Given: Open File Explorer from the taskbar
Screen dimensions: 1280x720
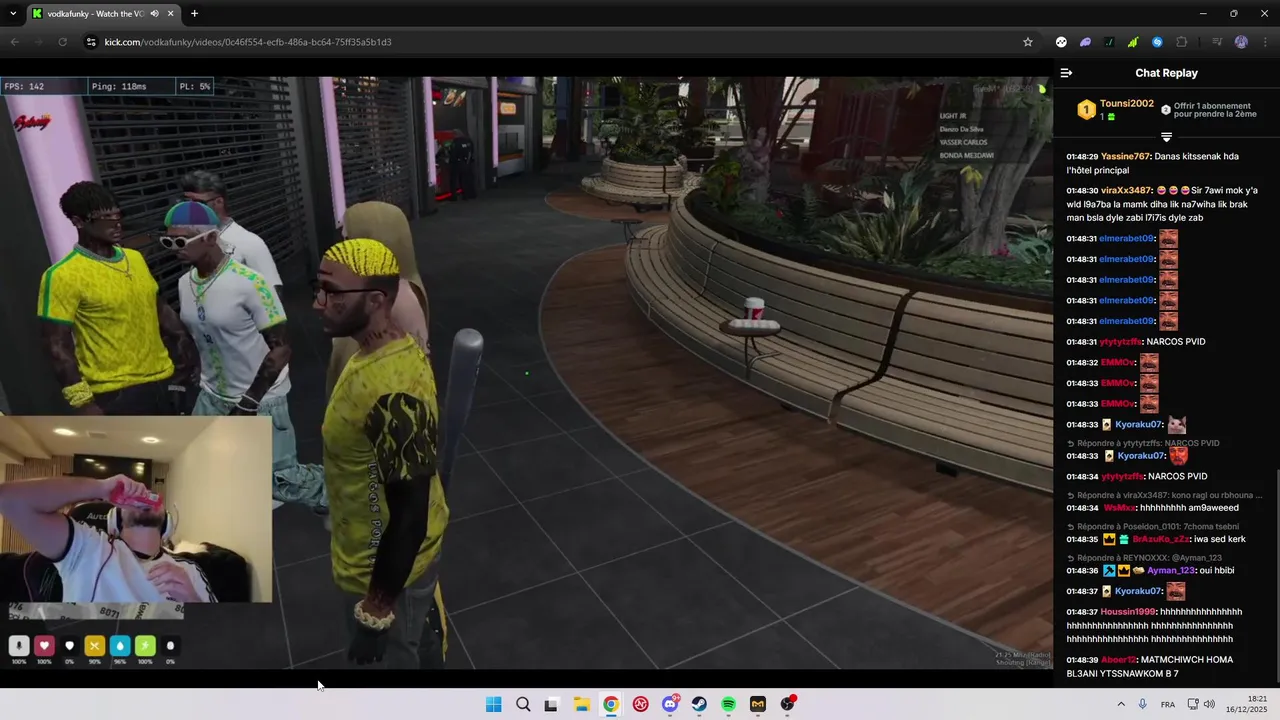Looking at the screenshot, I should click(581, 704).
